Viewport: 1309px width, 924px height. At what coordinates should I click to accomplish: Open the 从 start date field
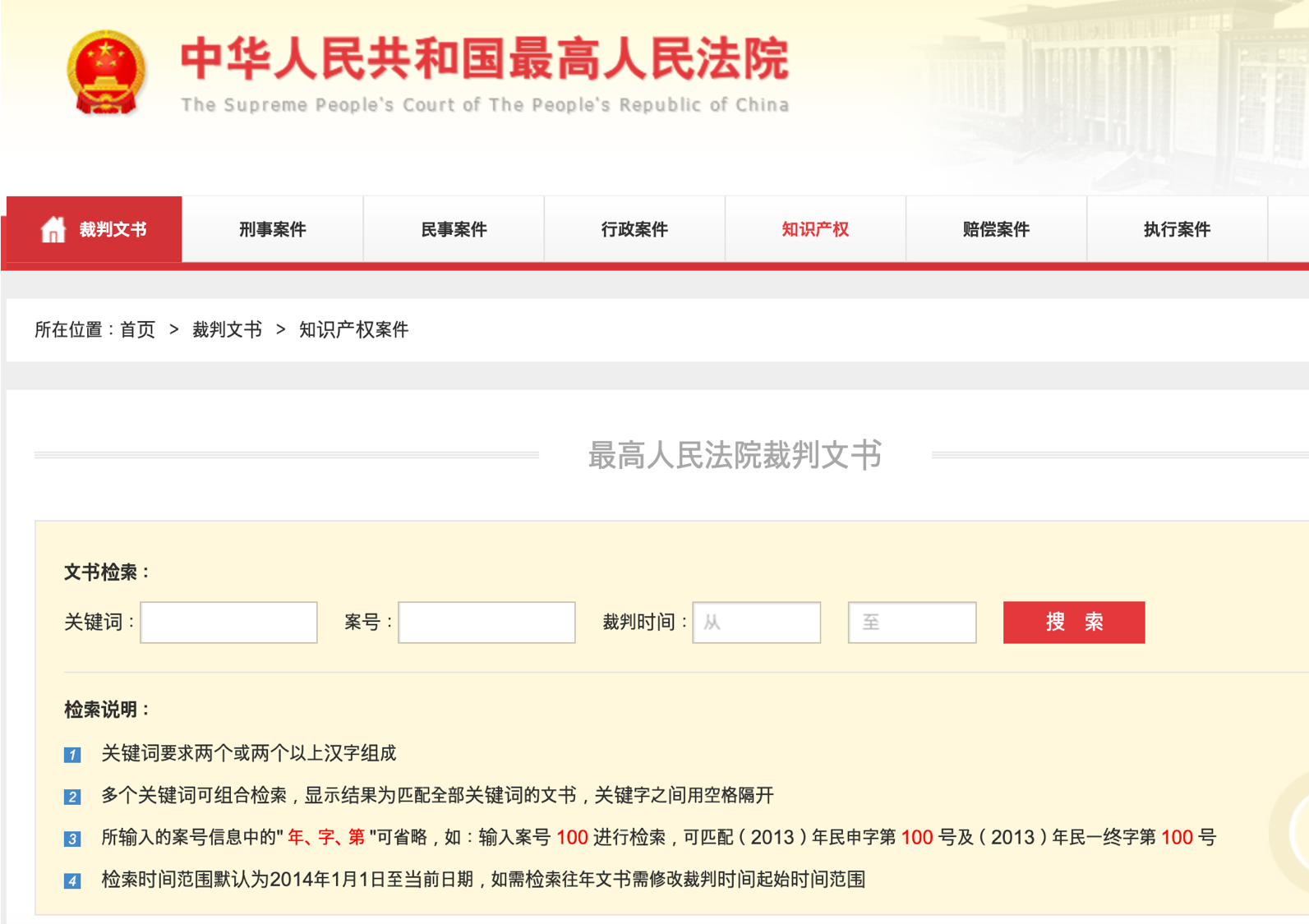(756, 622)
